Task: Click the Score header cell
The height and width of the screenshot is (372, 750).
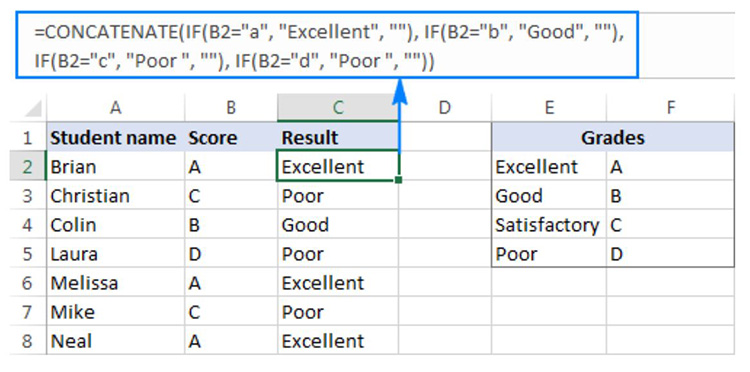Action: [231, 138]
